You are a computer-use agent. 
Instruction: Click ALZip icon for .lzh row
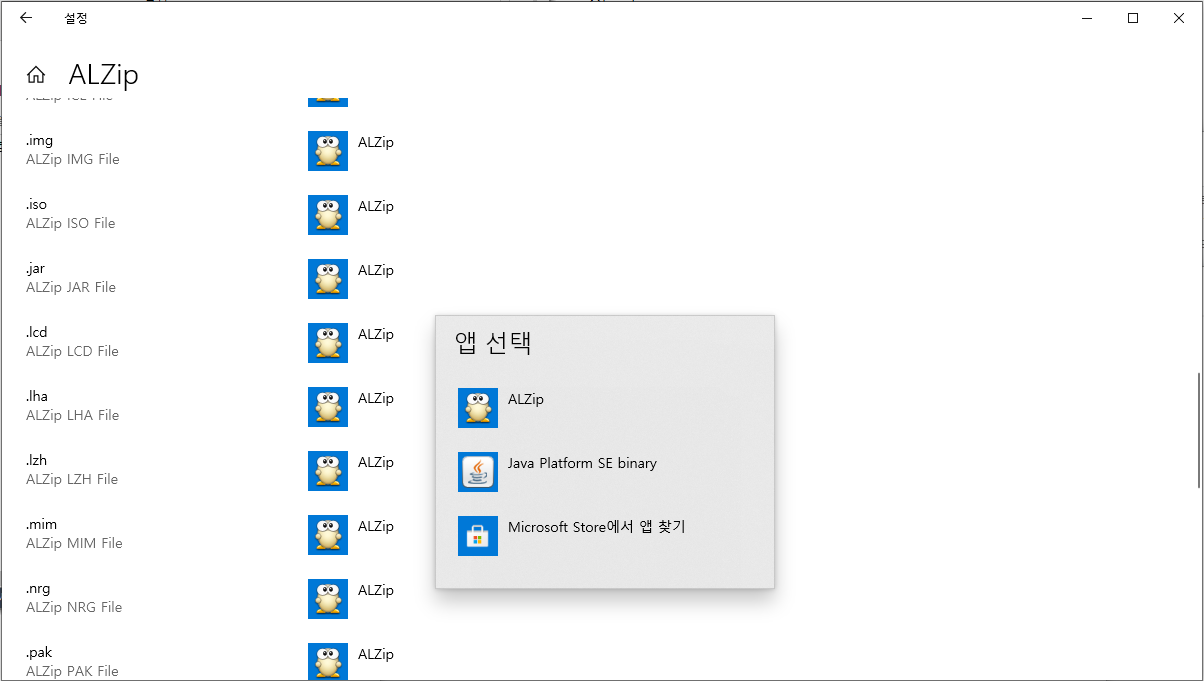tap(328, 471)
